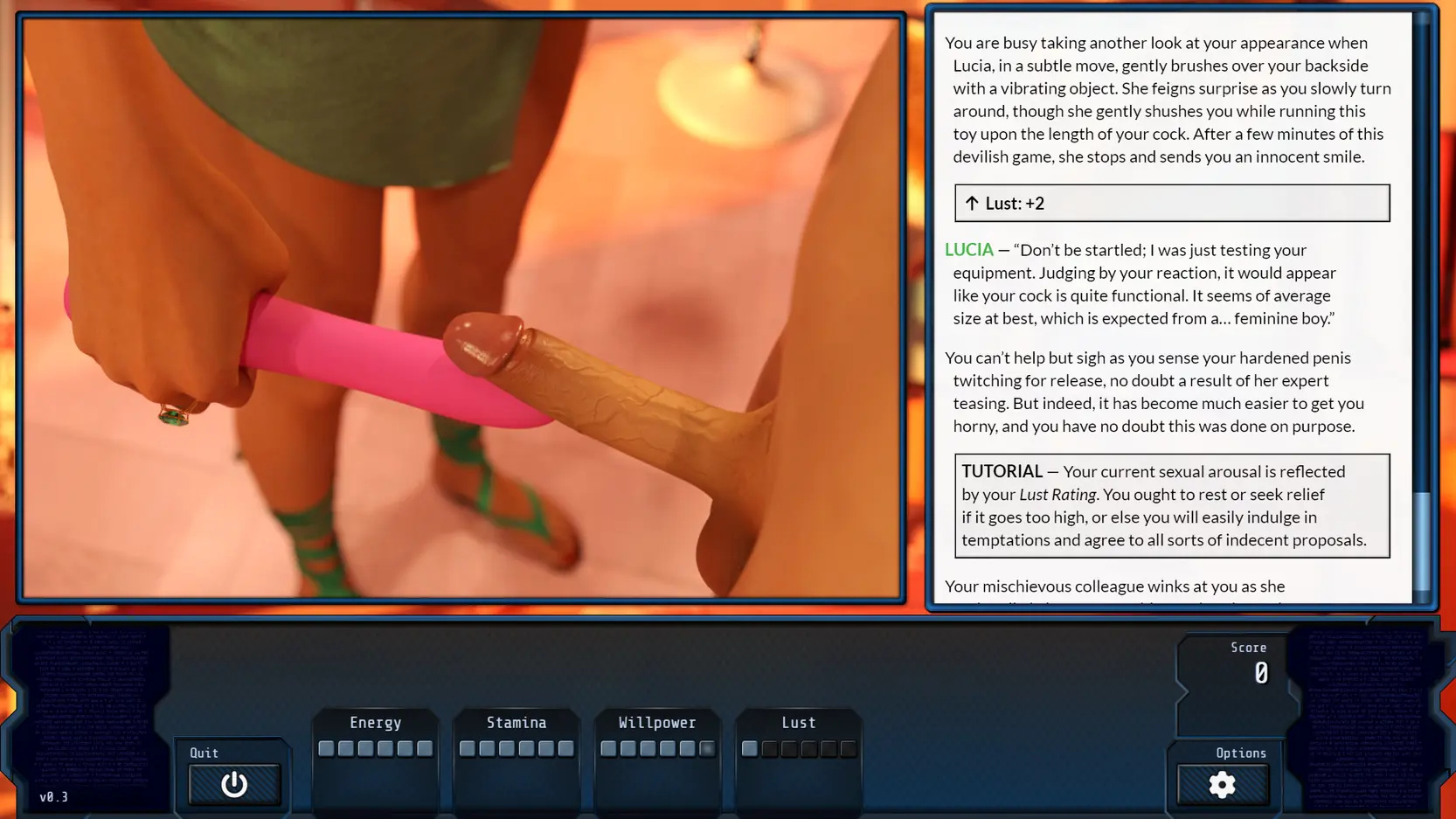The image size is (1456, 819).
Task: Select the Willpower stat label
Action: tap(657, 722)
